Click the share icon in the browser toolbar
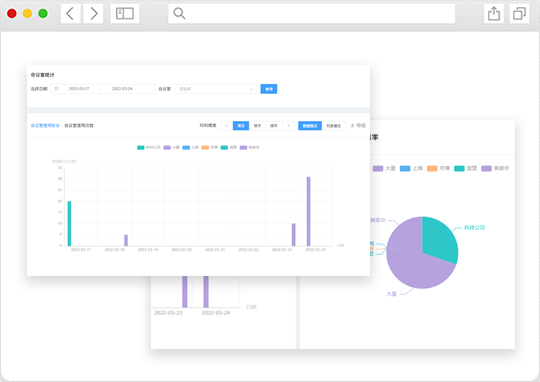The width and height of the screenshot is (540, 382). (x=494, y=14)
